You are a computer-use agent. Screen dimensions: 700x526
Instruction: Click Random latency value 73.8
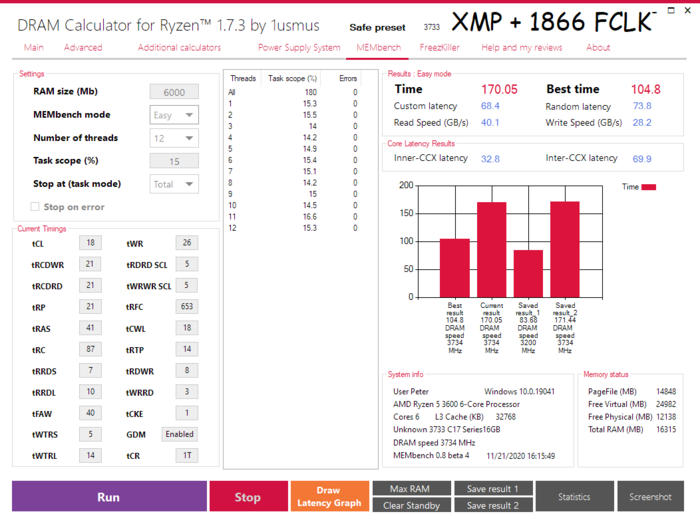pyautogui.click(x=642, y=106)
